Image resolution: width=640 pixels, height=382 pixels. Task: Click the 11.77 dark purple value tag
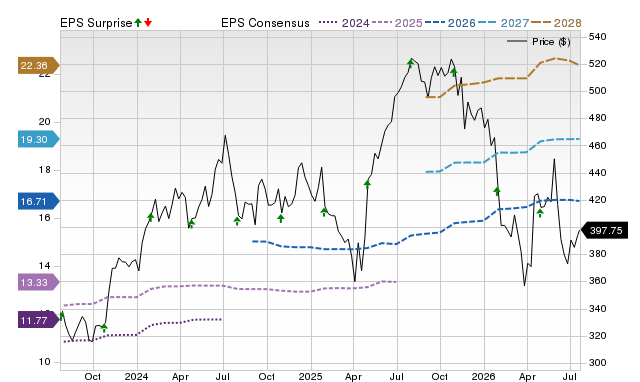coord(38,320)
